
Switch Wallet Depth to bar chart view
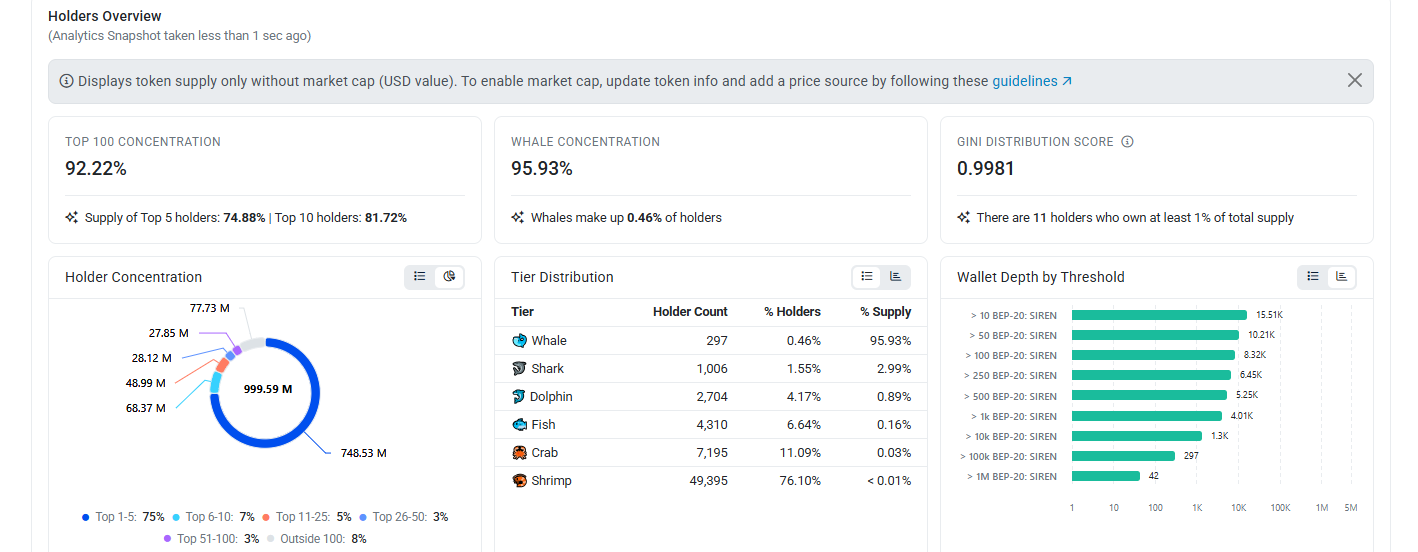tap(1342, 277)
